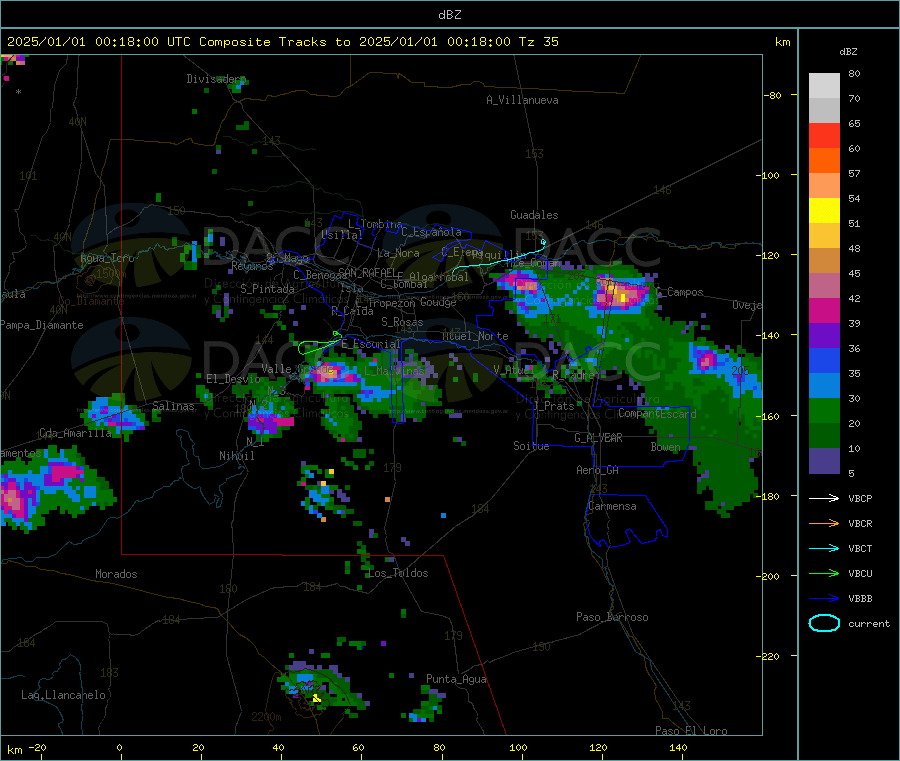Viewport: 900px width, 761px height.
Task: Pick the royal blue swatch between 36 and 35
Action: 824,360
